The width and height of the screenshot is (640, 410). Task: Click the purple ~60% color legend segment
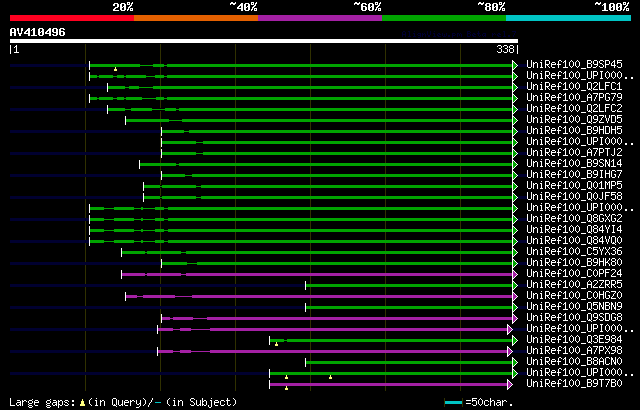(x=320, y=18)
